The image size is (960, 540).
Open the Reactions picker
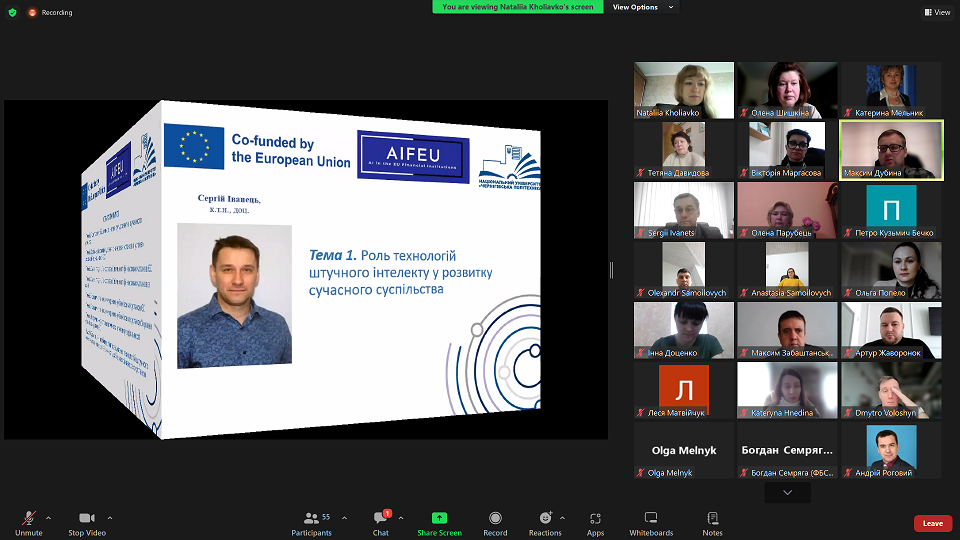click(x=545, y=518)
